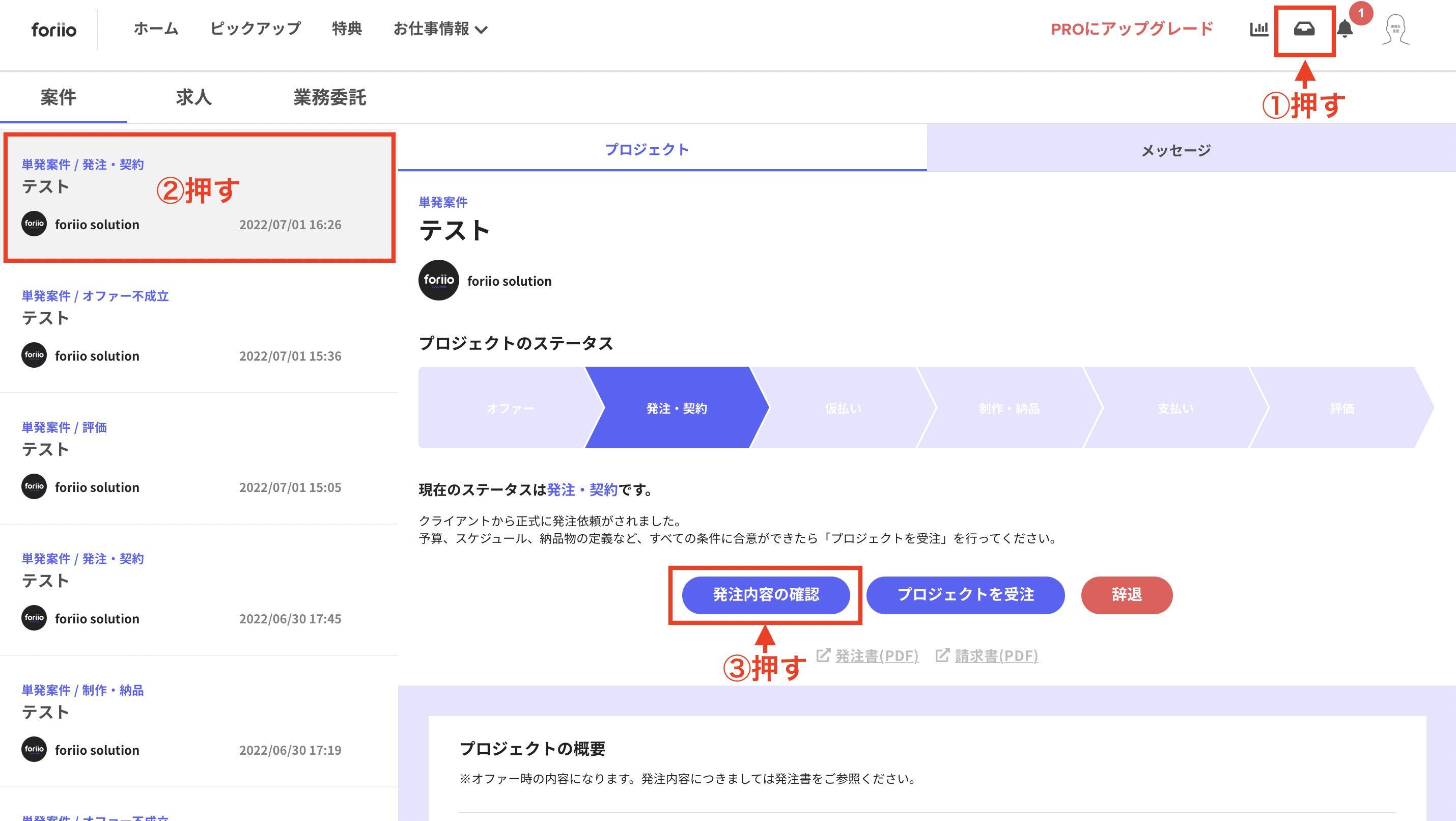The height and width of the screenshot is (821, 1456).
Task: Click foriio avatar in 2022/07/01 16:26 row
Action: (x=34, y=224)
